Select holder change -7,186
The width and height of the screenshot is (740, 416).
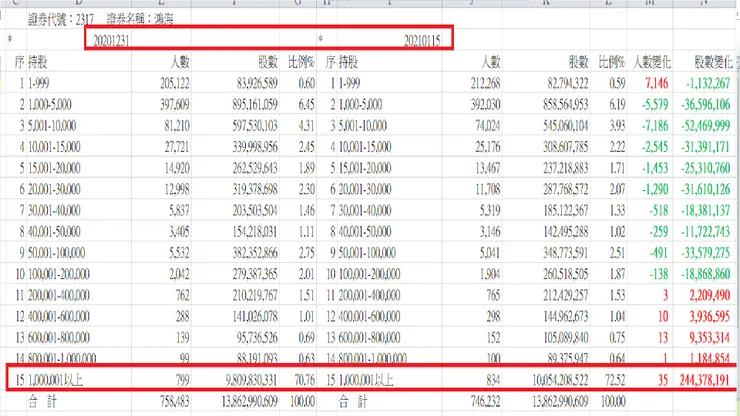coord(655,126)
